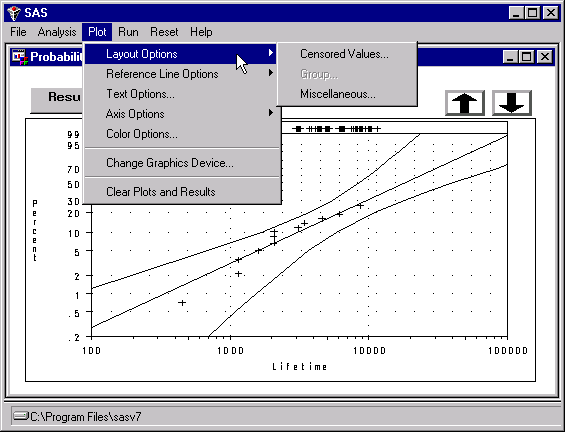Maximize the SAS main window
Screen dimensions: 565x432
coord(533,13)
